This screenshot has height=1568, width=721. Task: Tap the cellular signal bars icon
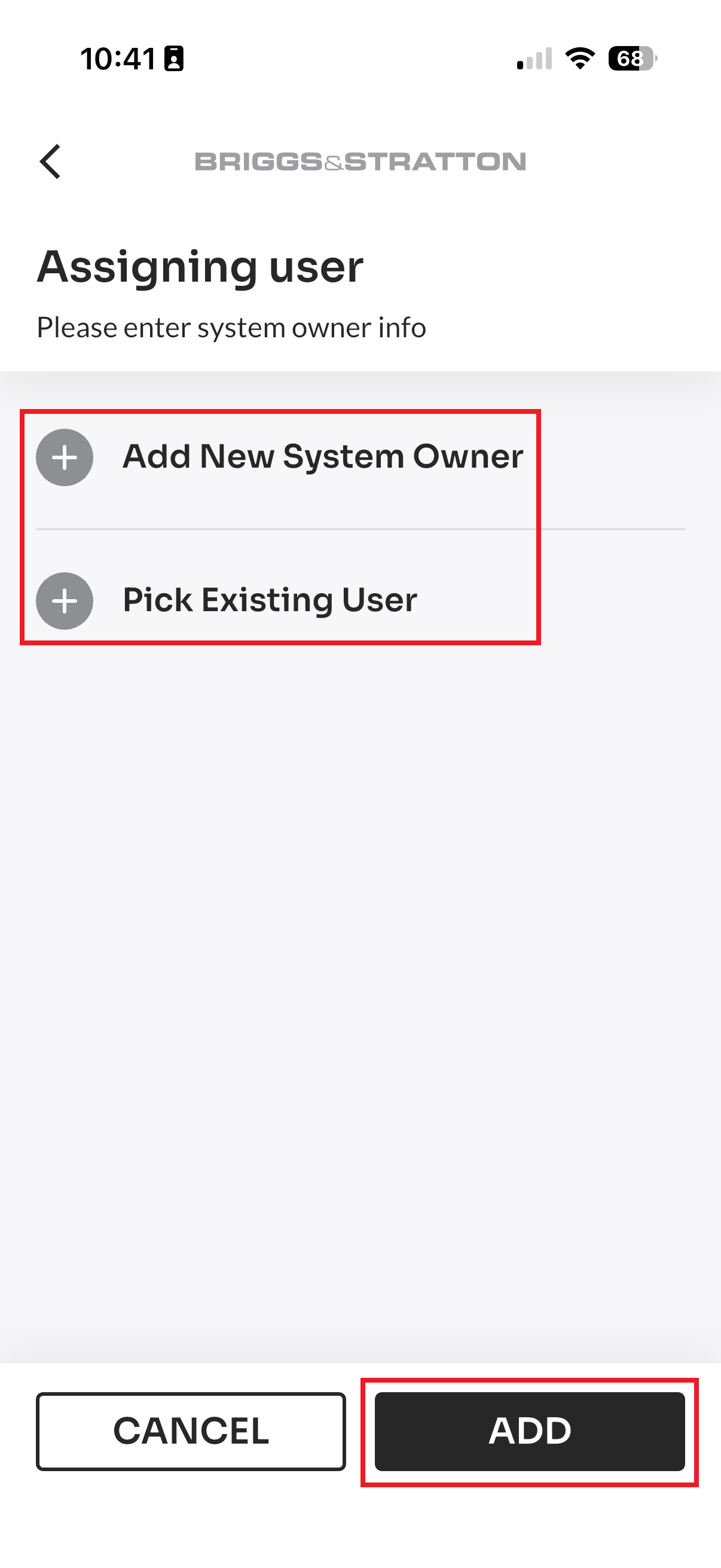[534, 59]
